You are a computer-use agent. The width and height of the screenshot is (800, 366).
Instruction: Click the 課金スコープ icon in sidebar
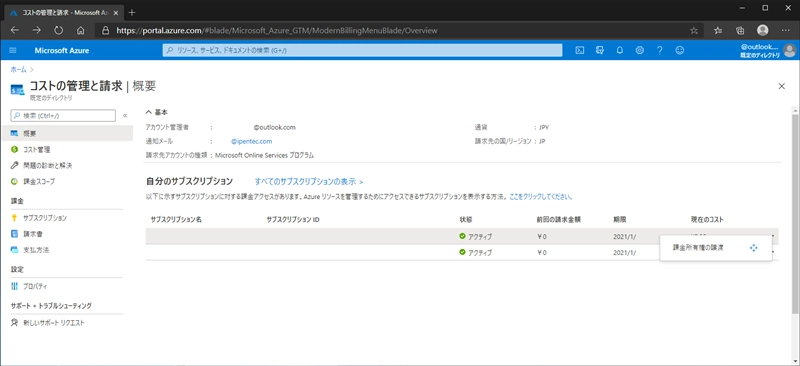pos(14,181)
